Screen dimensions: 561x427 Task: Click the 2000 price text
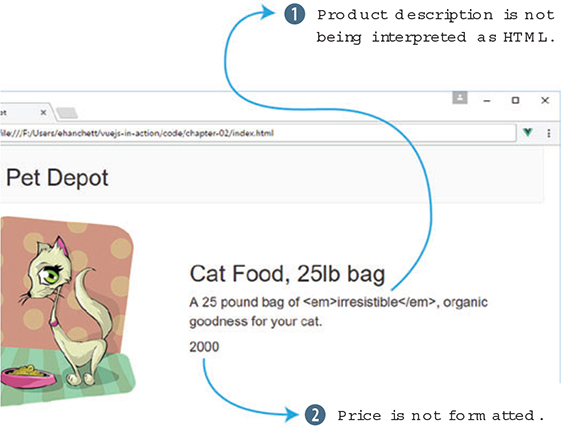click(204, 347)
